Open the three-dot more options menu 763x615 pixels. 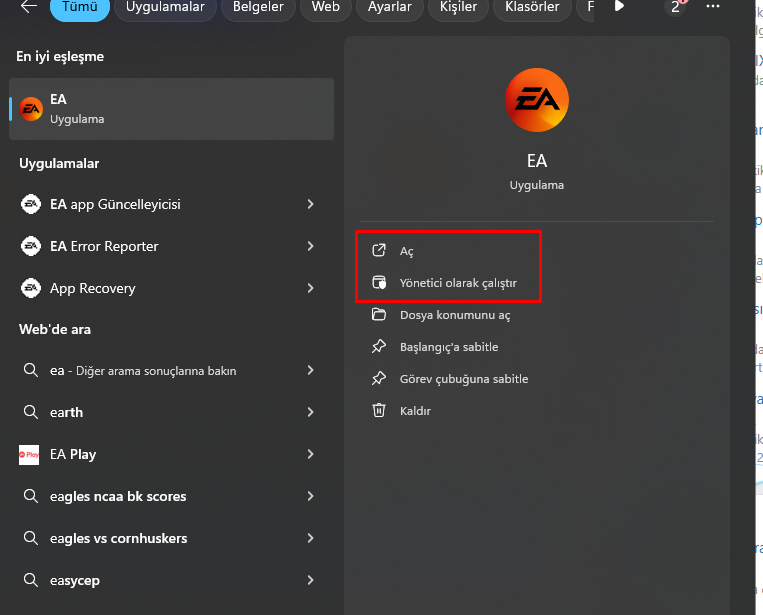(x=712, y=6)
